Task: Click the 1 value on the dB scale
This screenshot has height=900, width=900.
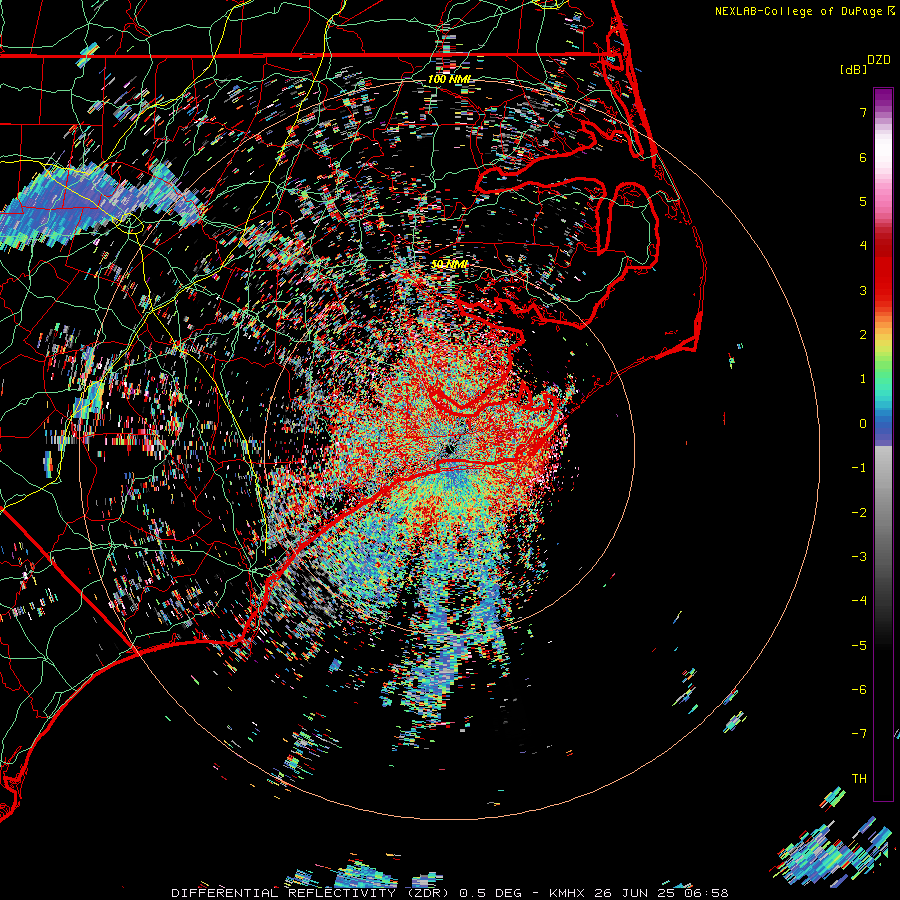Action: [863, 379]
